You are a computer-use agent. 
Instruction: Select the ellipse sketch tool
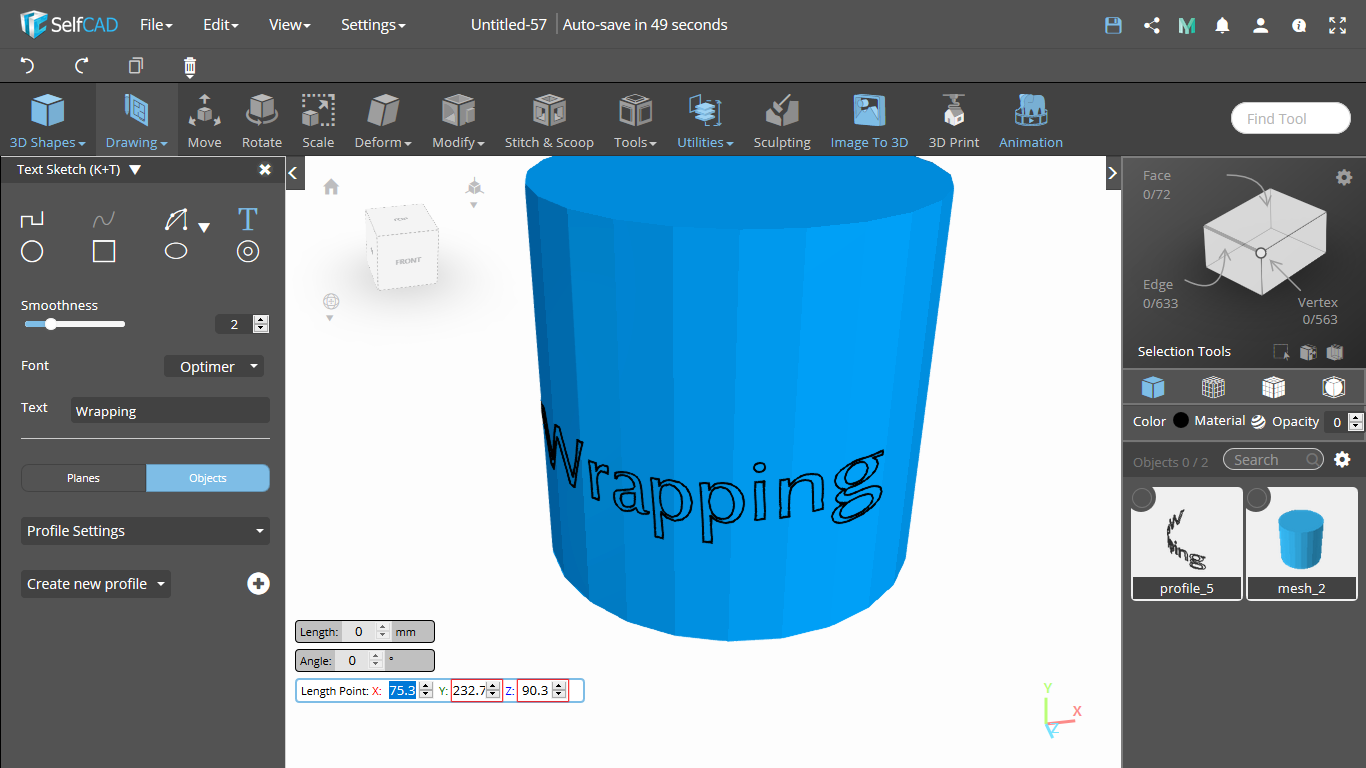coord(176,251)
